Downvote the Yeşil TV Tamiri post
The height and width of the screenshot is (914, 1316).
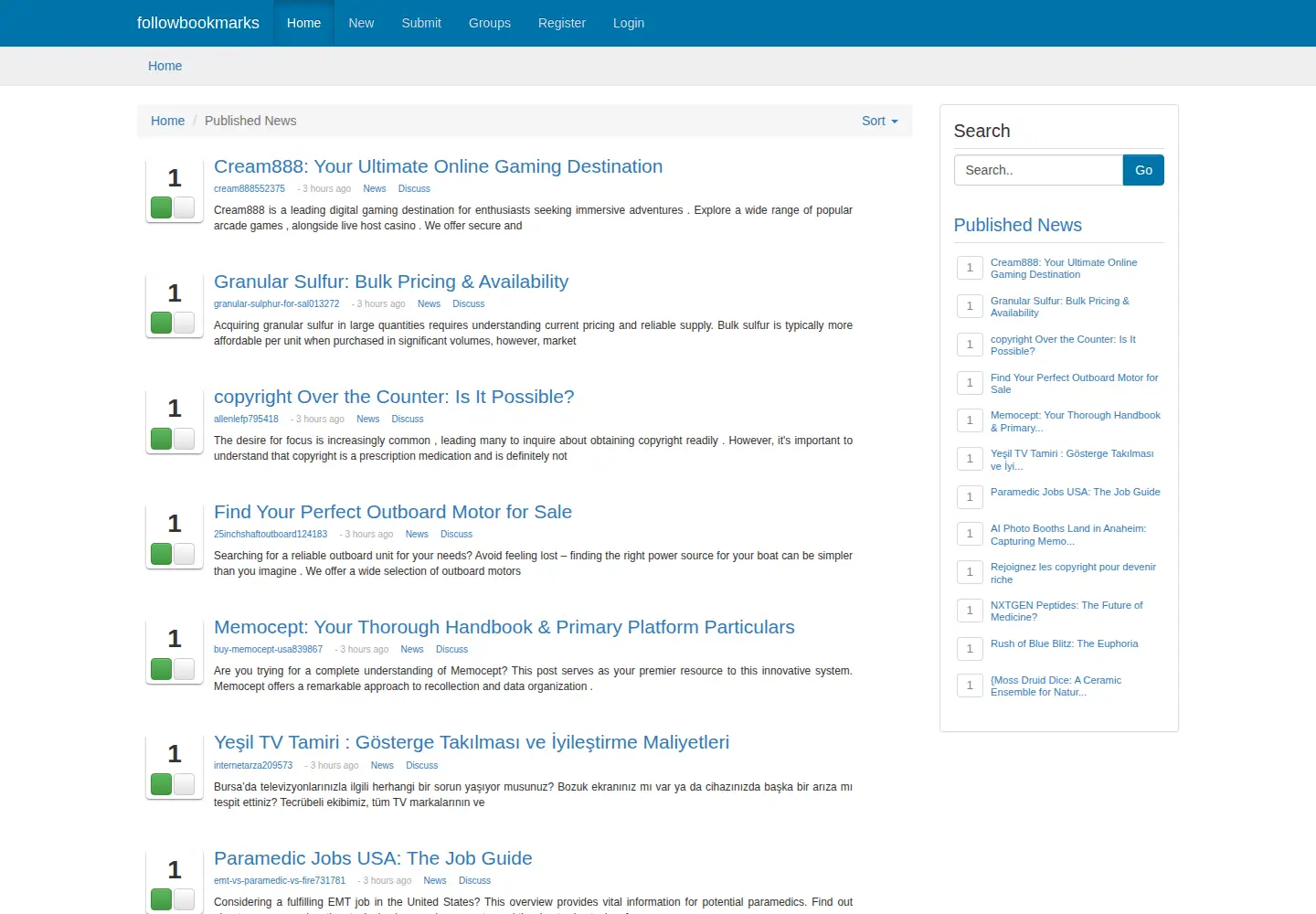pos(184,783)
